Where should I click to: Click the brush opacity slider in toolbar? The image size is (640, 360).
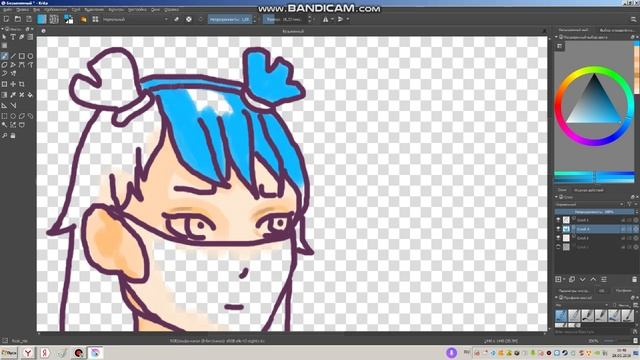pyautogui.click(x=230, y=19)
